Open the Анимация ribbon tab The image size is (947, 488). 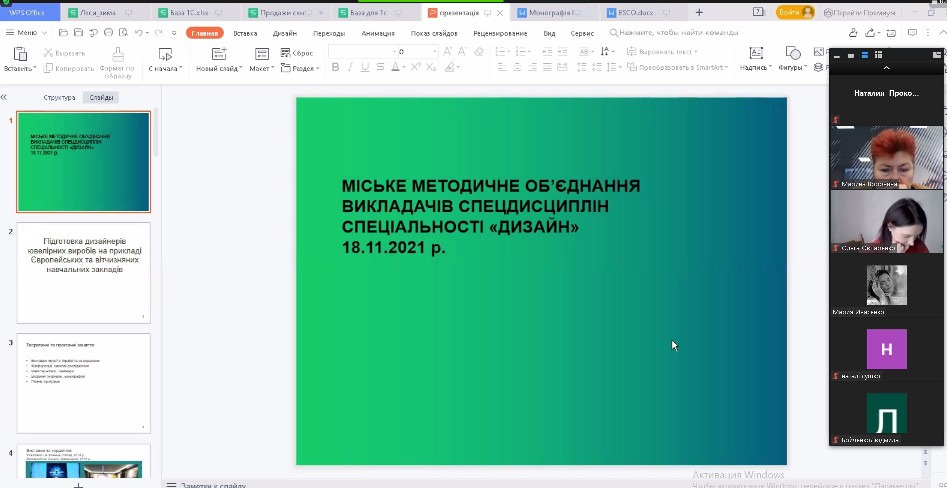tap(377, 33)
